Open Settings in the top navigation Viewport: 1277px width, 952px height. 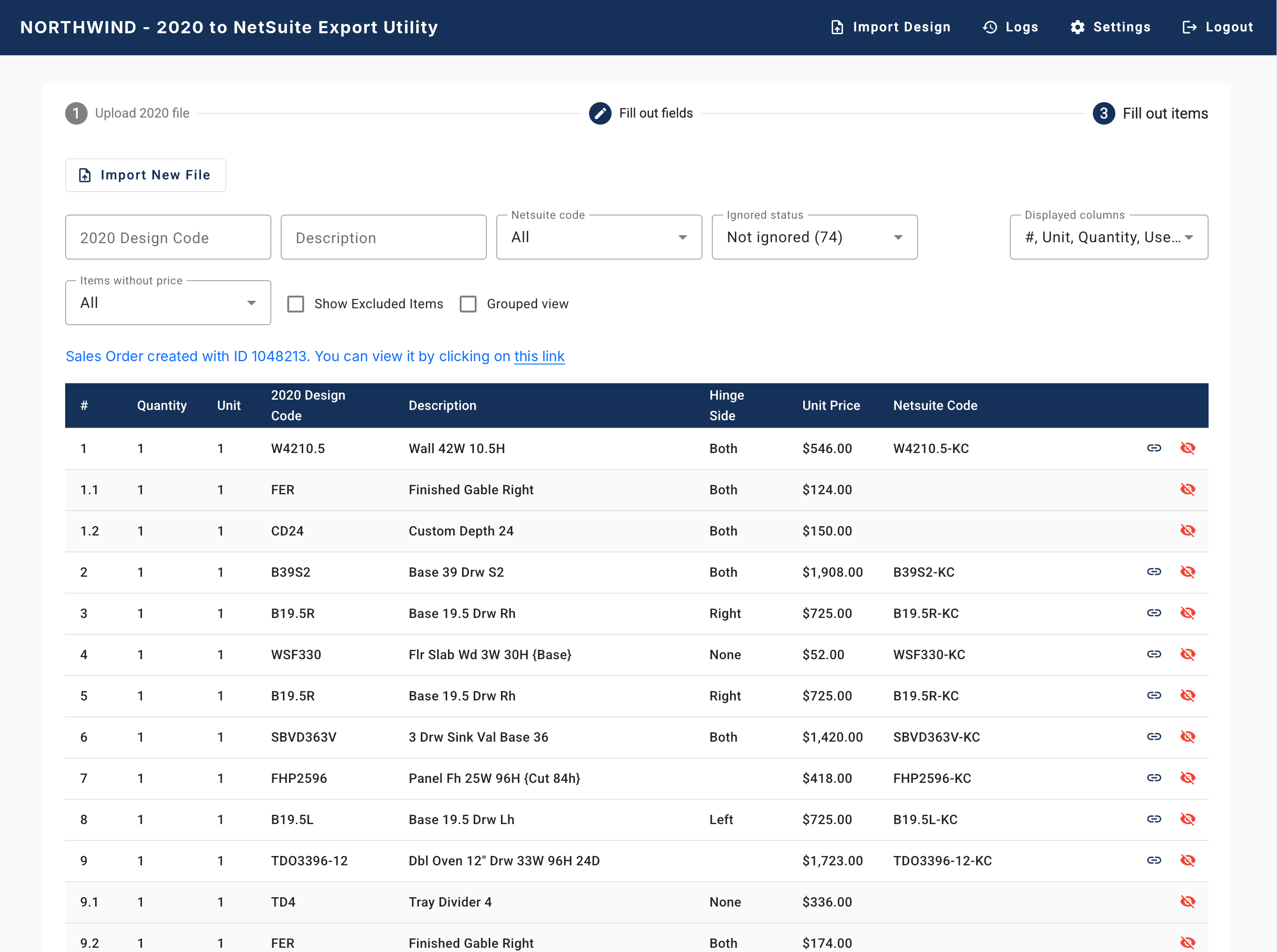[1110, 27]
